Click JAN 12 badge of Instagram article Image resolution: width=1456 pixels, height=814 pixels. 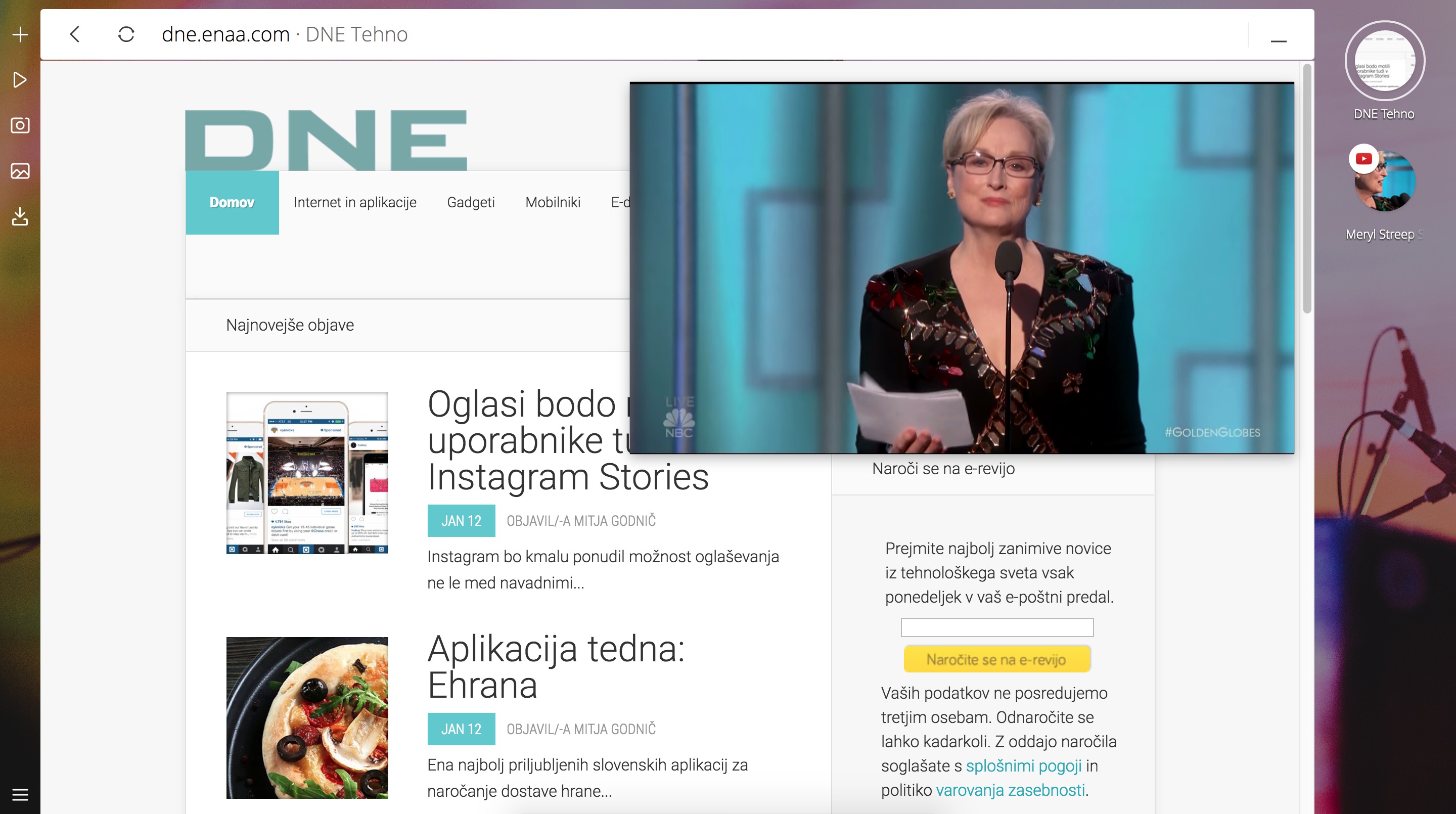461,521
